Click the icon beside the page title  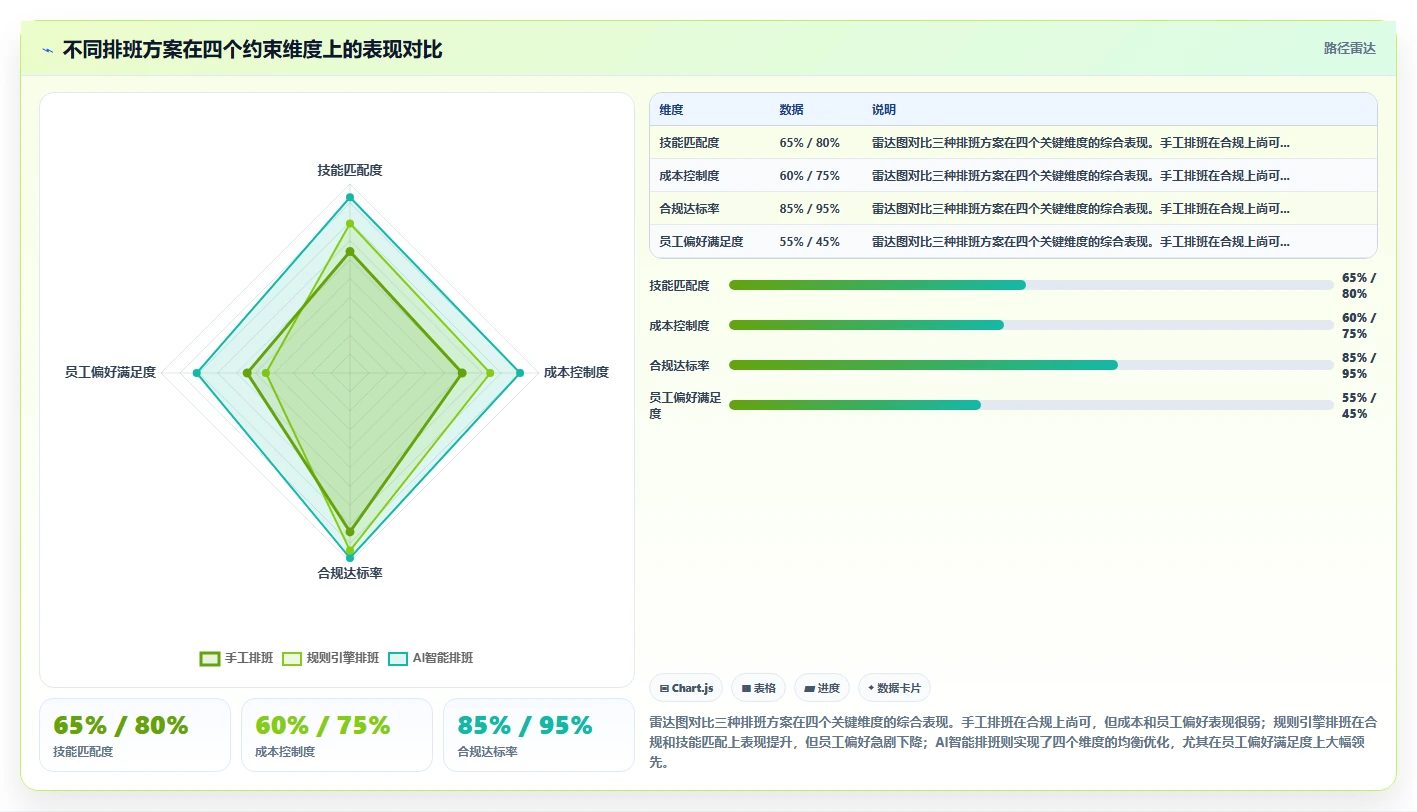pos(48,50)
